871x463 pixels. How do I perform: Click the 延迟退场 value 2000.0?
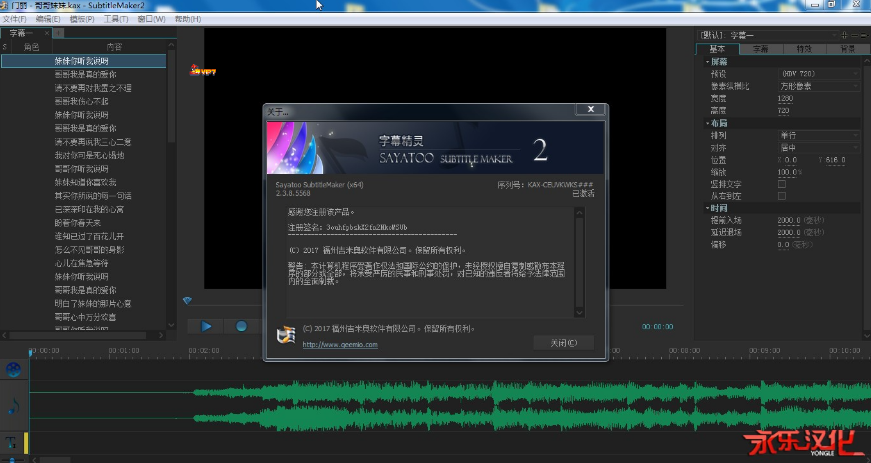(x=789, y=232)
